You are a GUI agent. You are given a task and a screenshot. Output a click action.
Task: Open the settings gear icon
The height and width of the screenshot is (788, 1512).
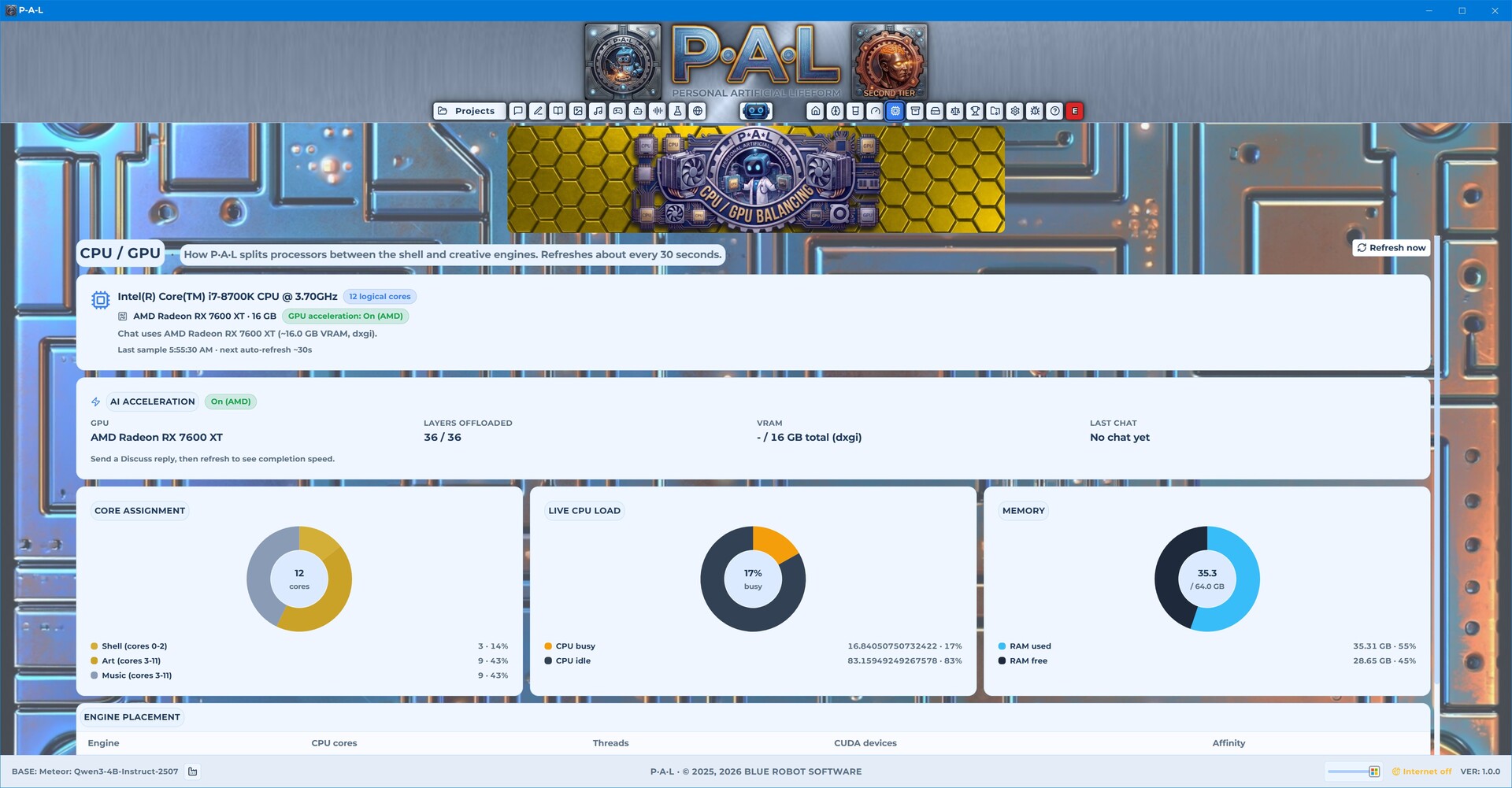1015,111
